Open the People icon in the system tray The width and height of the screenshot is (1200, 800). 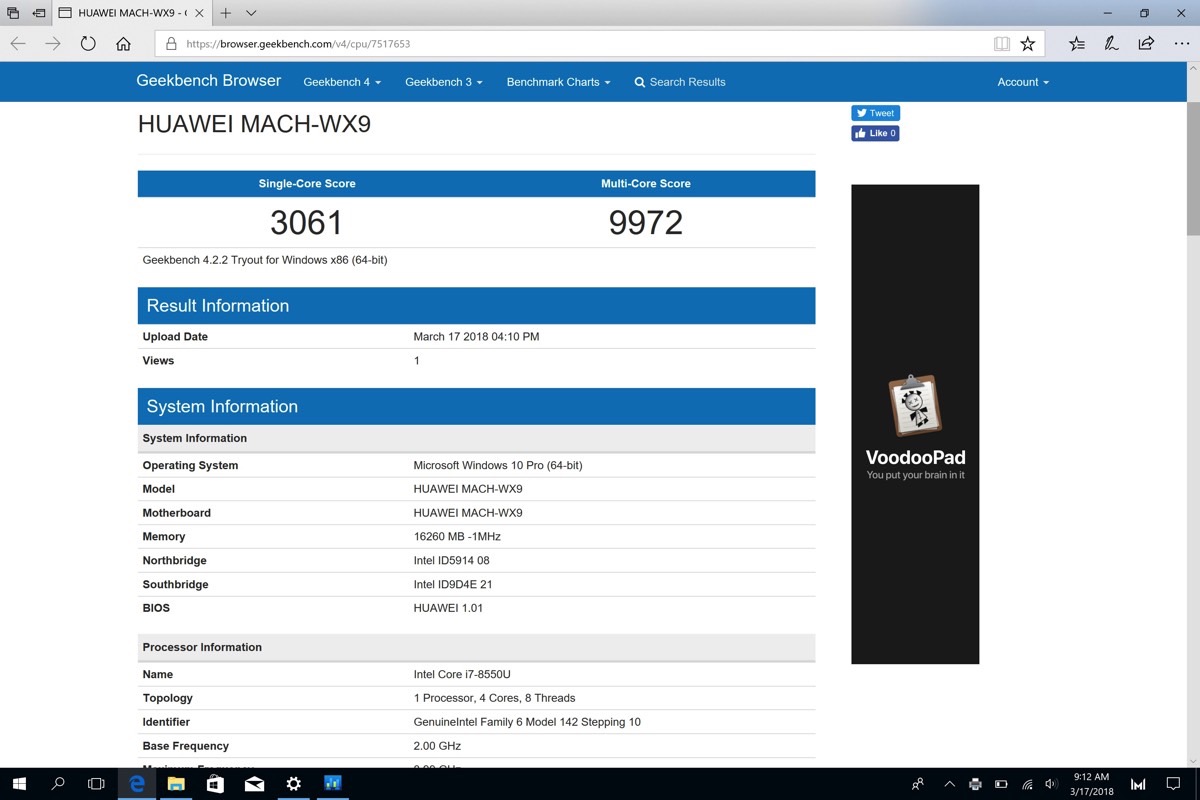click(918, 785)
